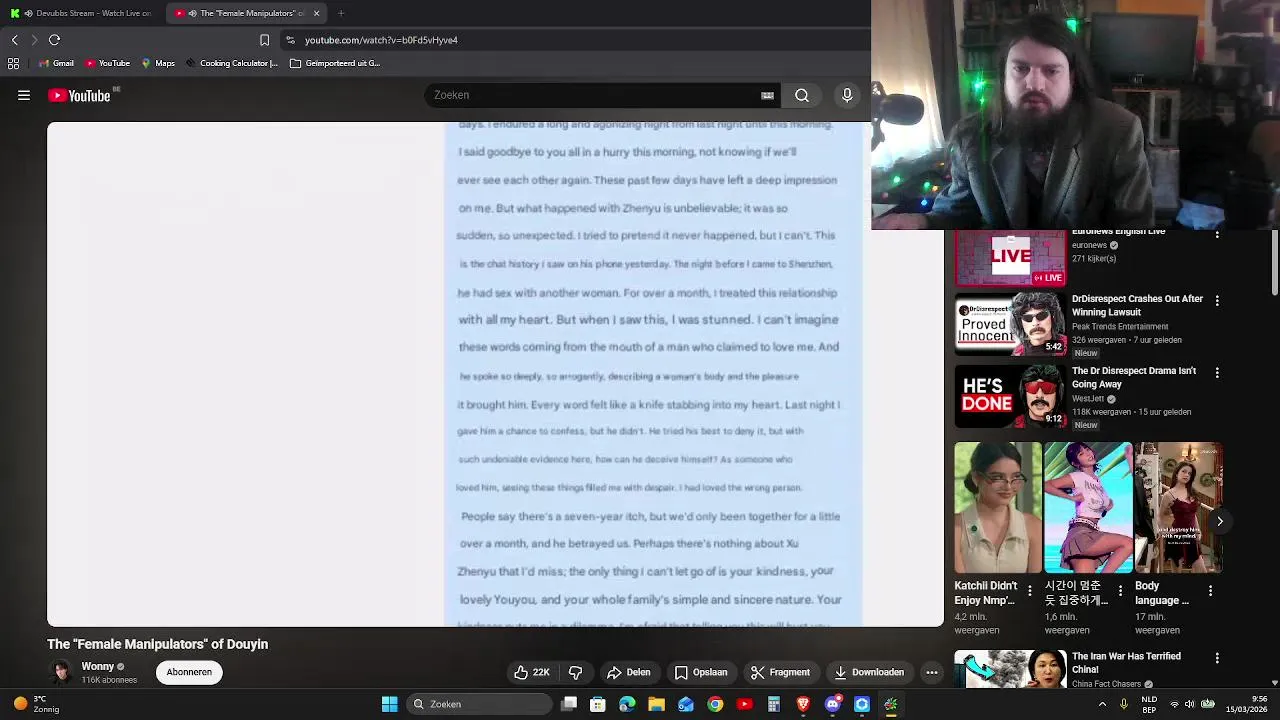Image resolution: width=1280 pixels, height=720 pixels.
Task: Open the euronews English Live thumbnail
Action: click(1010, 258)
